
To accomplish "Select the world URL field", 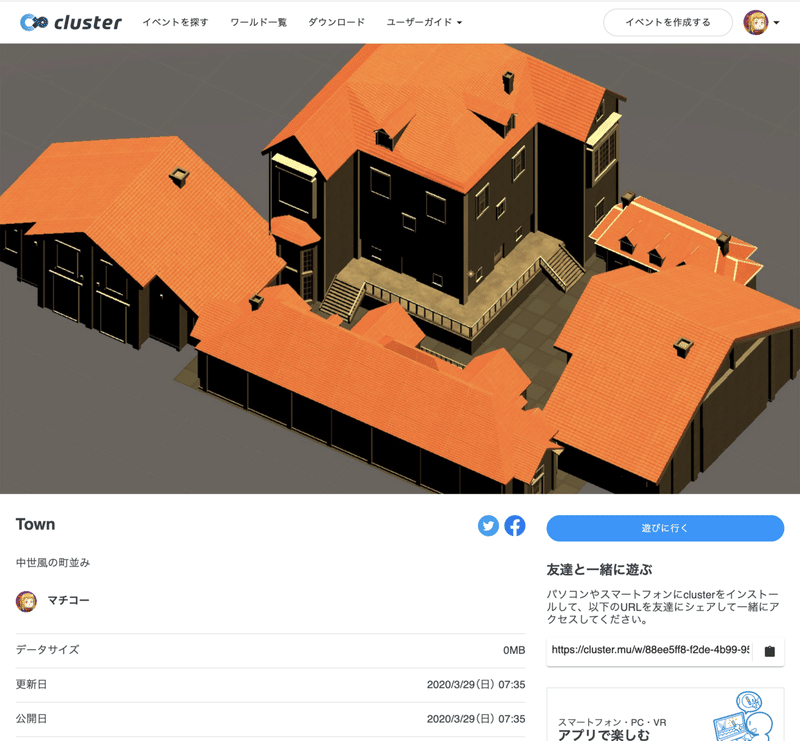I will point(651,650).
